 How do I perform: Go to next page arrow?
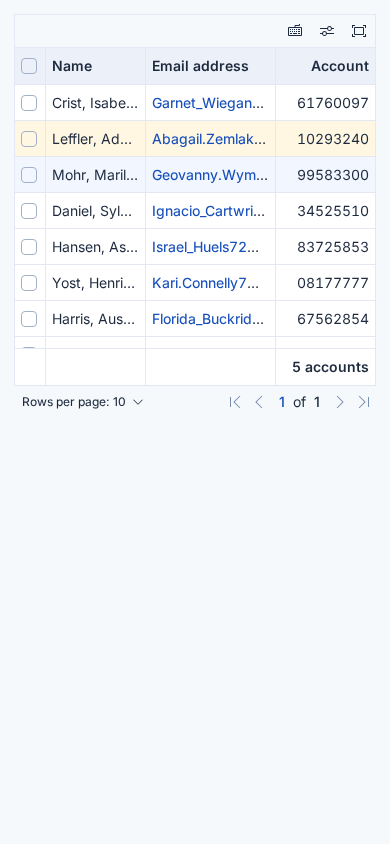click(x=339, y=402)
